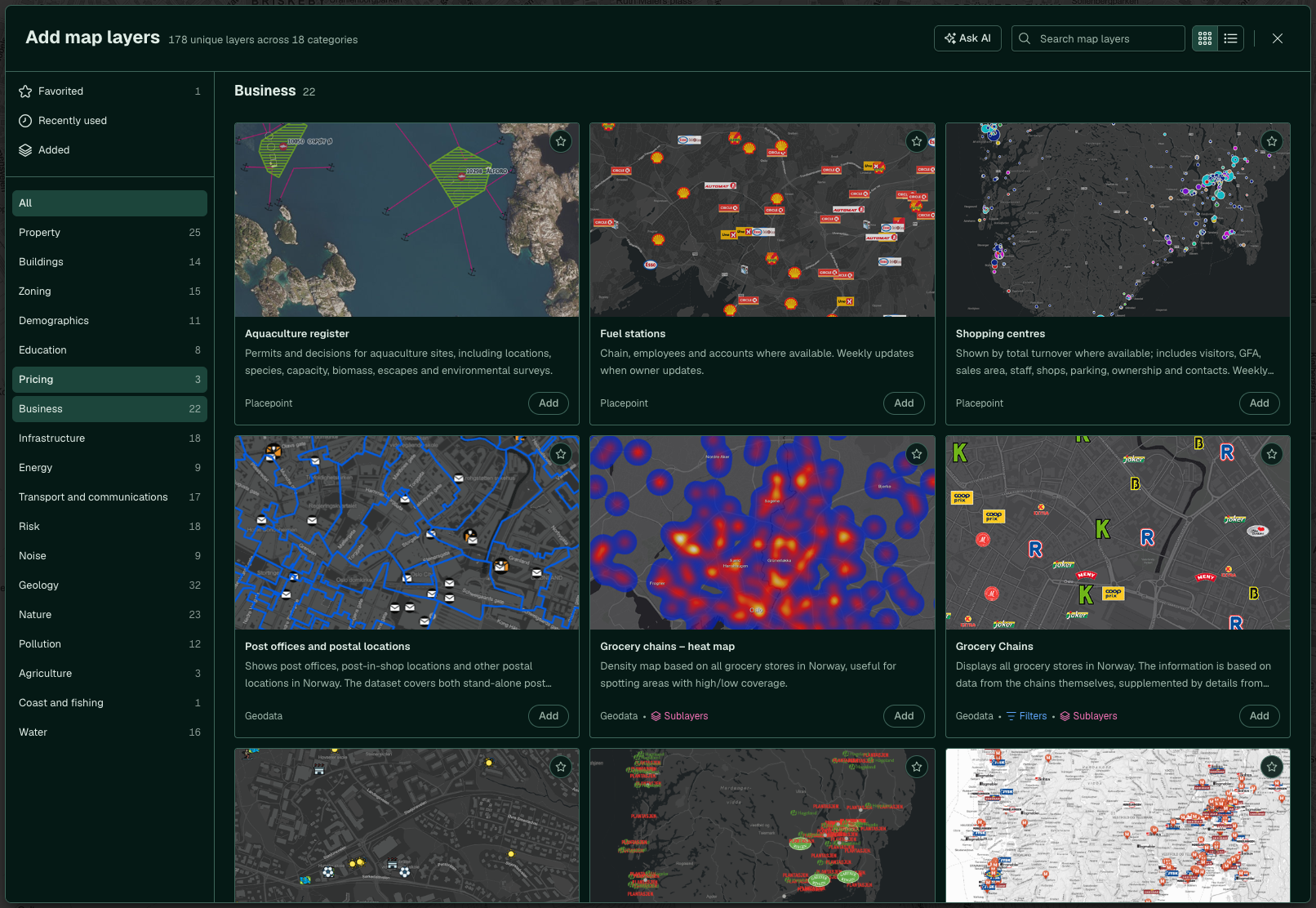1316x908 pixels.
Task: Click Sublayers on Grocery chains heat map
Action: (x=679, y=716)
